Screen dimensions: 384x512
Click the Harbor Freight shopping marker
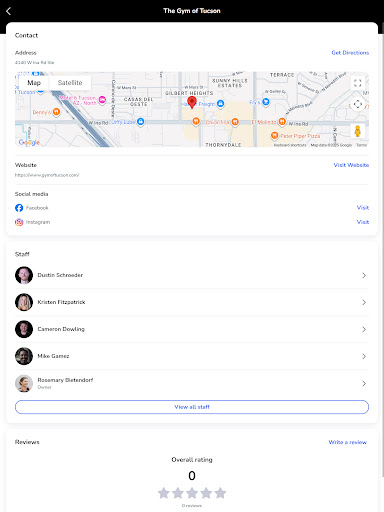click(220, 104)
